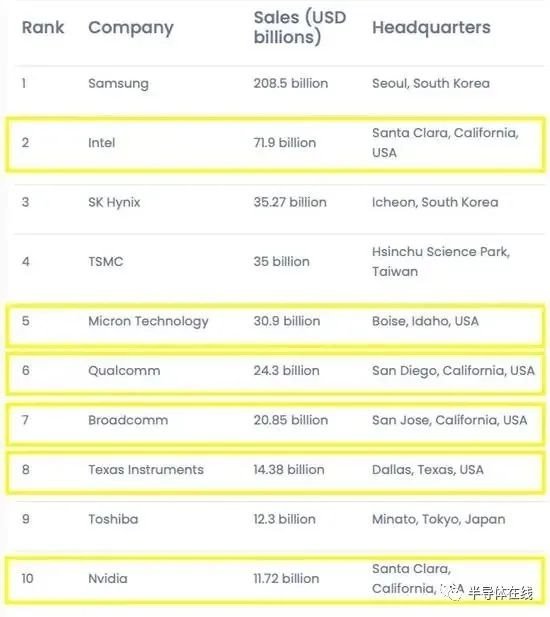This screenshot has height=617, width=550.
Task: Click the Headquarters column header
Action: [x=431, y=28]
